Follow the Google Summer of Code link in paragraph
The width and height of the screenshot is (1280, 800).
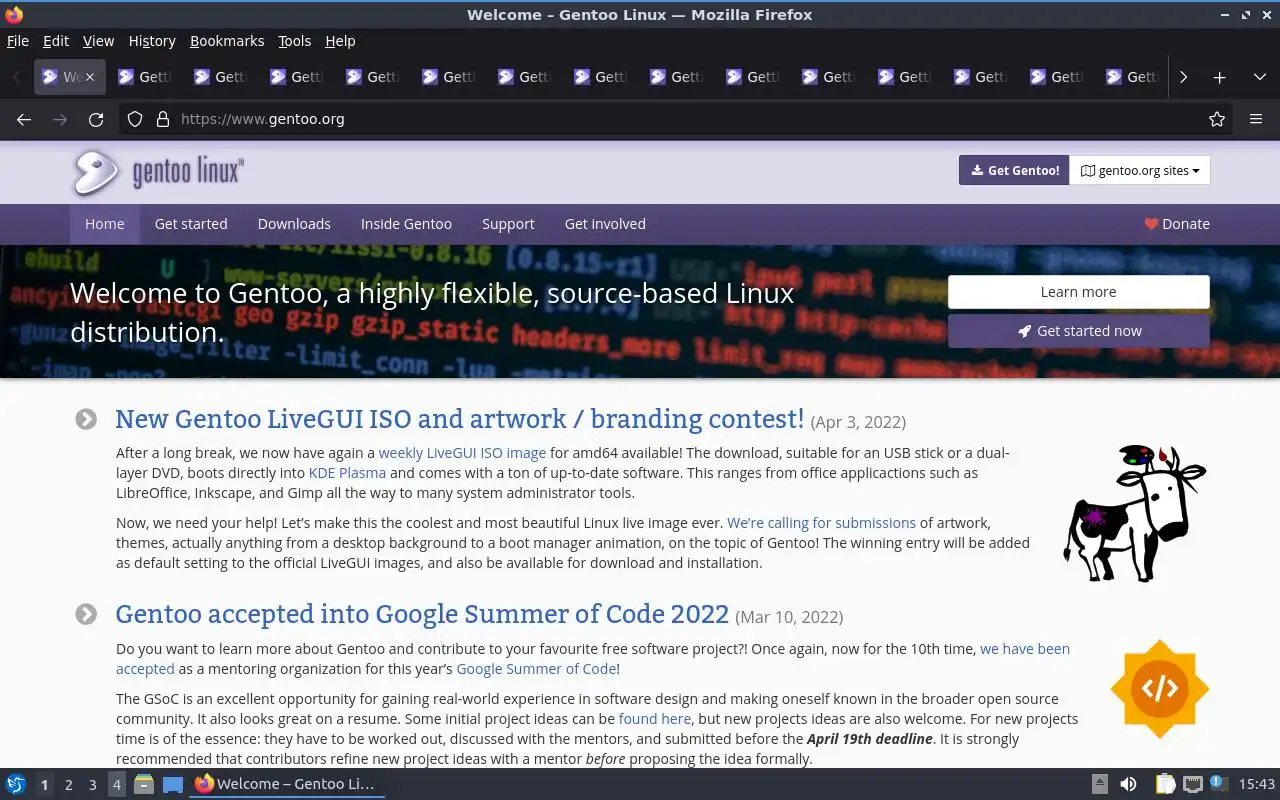point(536,669)
